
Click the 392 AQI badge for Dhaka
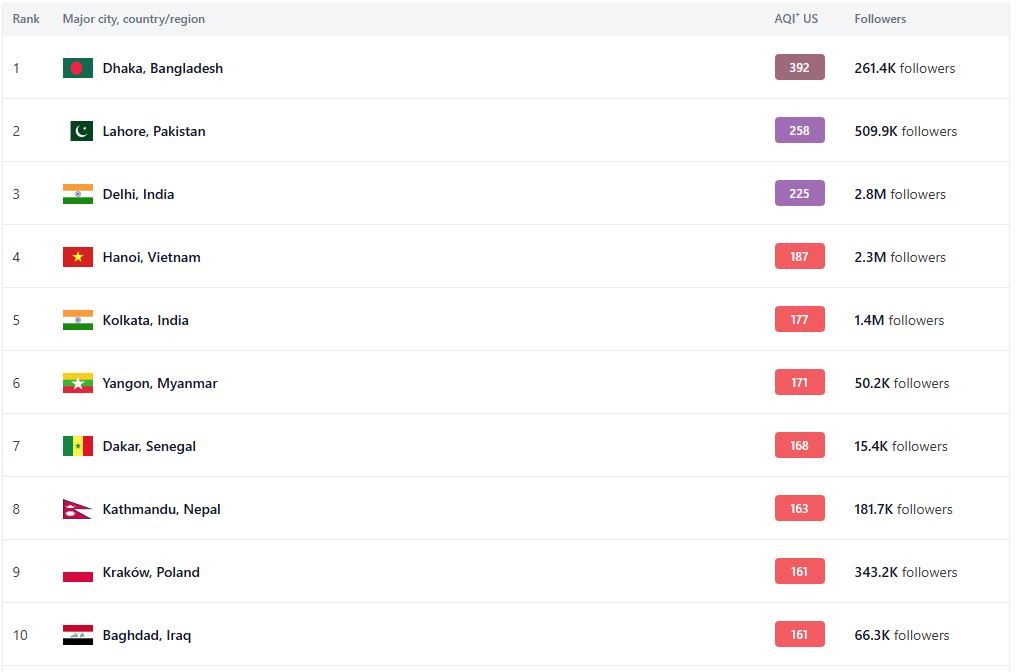[799, 67]
